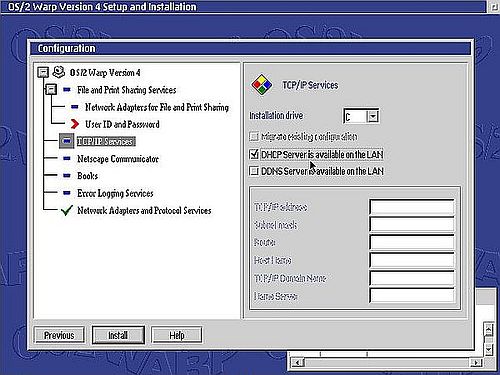The width and height of the screenshot is (500, 375).
Task: Click the background window's horizontal scrollbar left arrow
Action: tap(298, 362)
